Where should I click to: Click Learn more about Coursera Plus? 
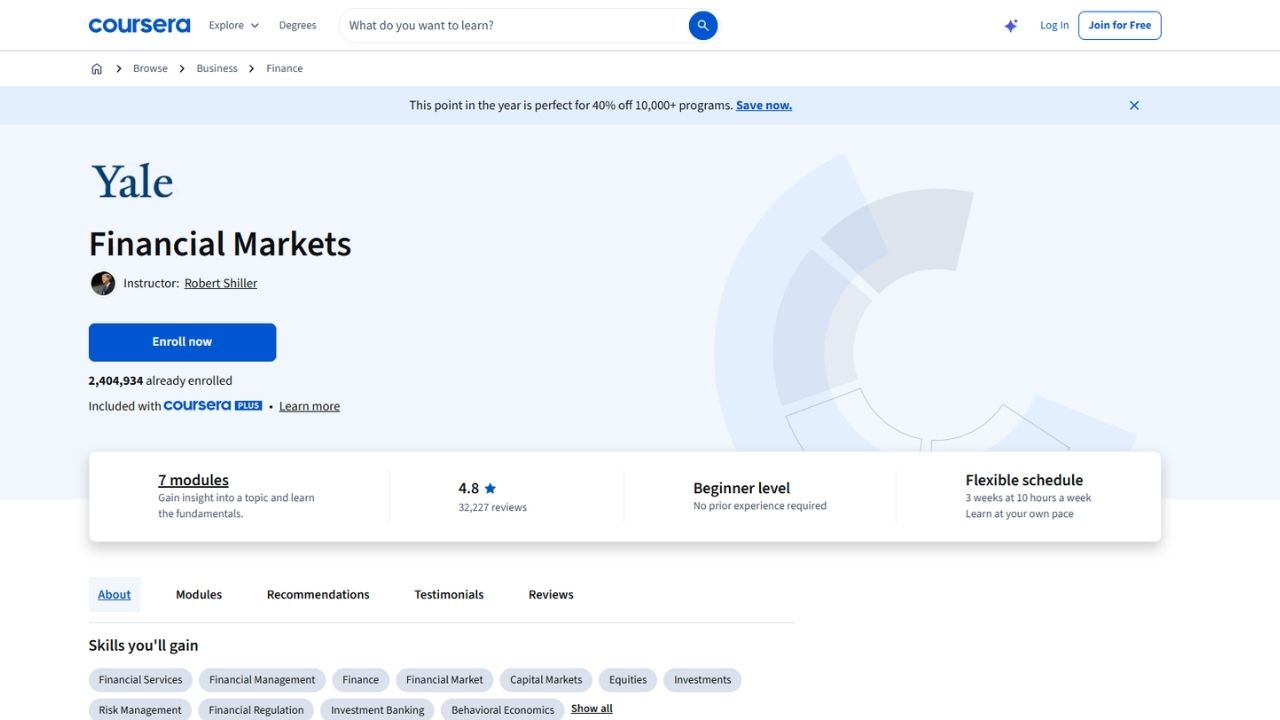[309, 406]
